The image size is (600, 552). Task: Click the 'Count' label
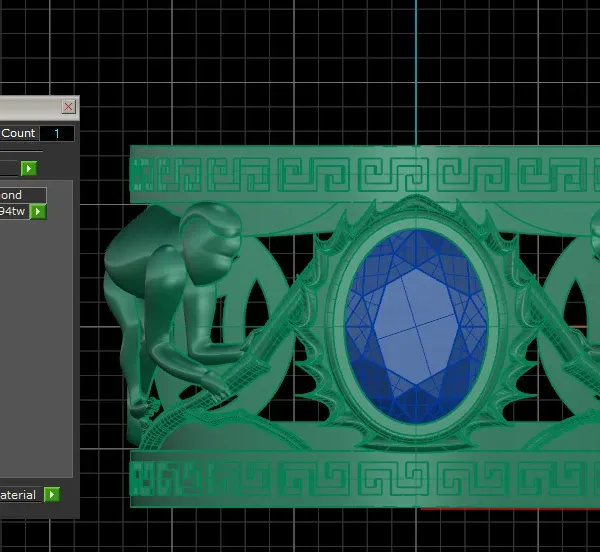(x=18, y=134)
